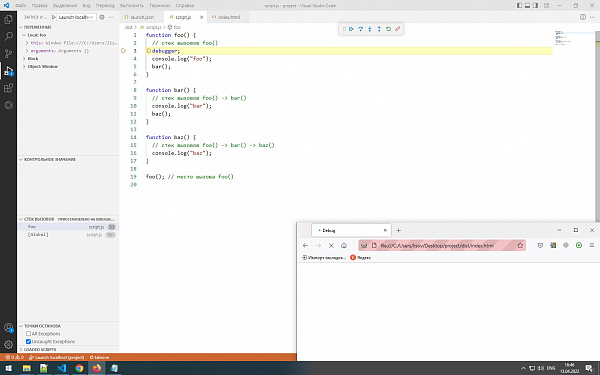Open the Explorer view in activity bar
The image size is (600, 375).
point(8,19)
